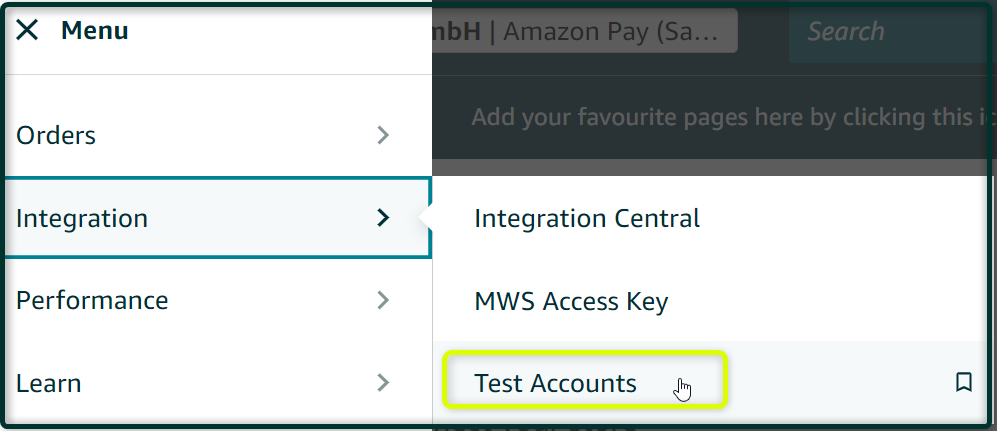Close the Menu panel with the X icon

(x=27, y=30)
